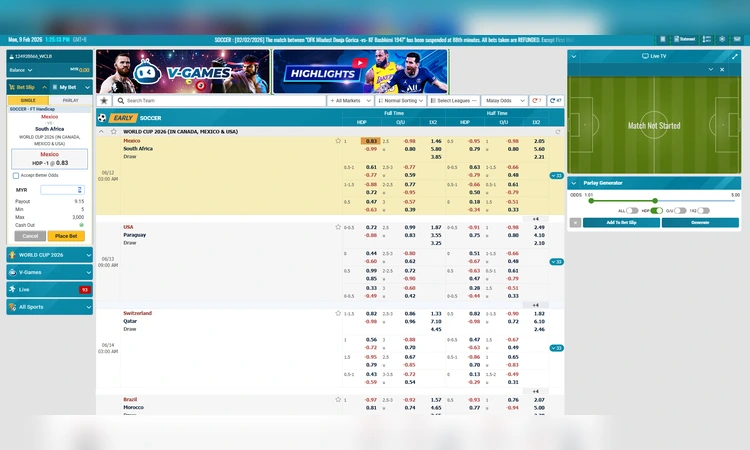Enable the O/U parlay toggle

click(679, 210)
